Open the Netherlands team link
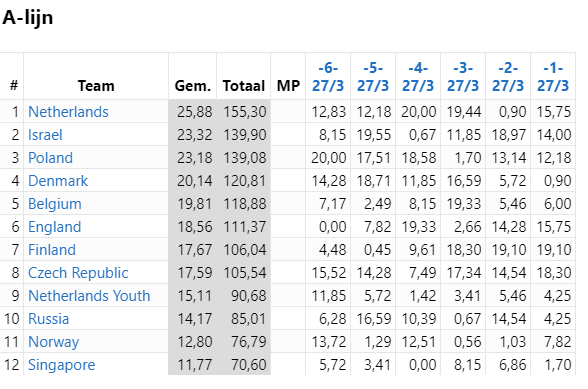Image resolution: width=588 pixels, height=389 pixels. tap(68, 112)
